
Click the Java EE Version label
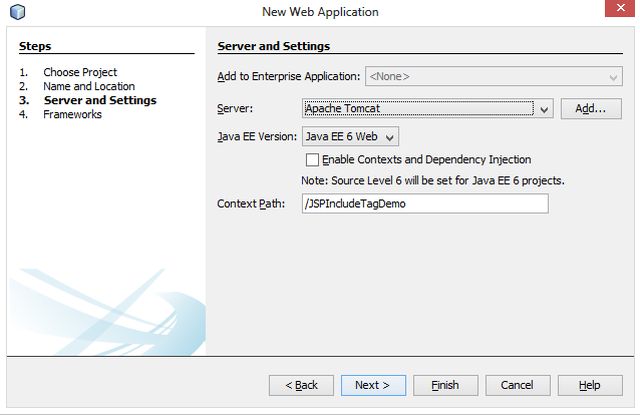[x=257, y=136]
